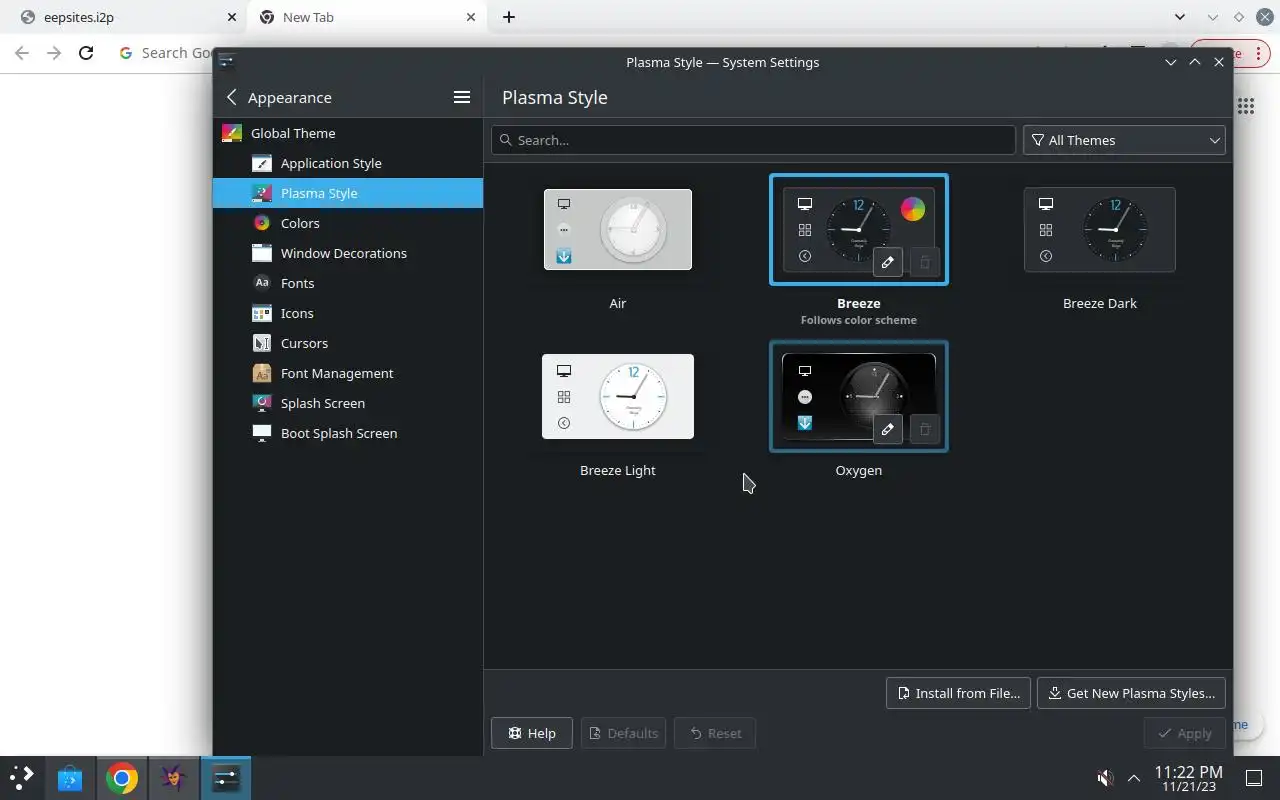Select the Breeze theme thumbnail
Screen dimensions: 1280x800
[x=859, y=229]
